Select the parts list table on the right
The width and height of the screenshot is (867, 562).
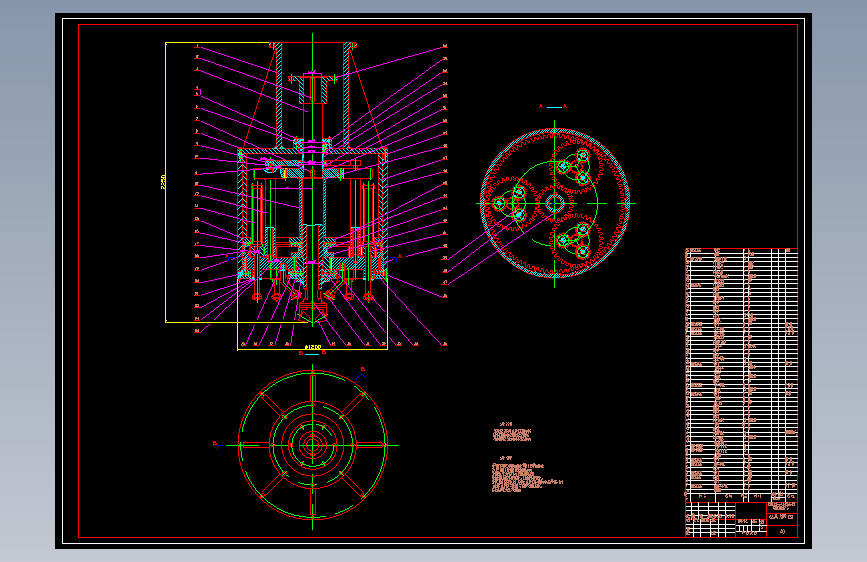(741, 376)
